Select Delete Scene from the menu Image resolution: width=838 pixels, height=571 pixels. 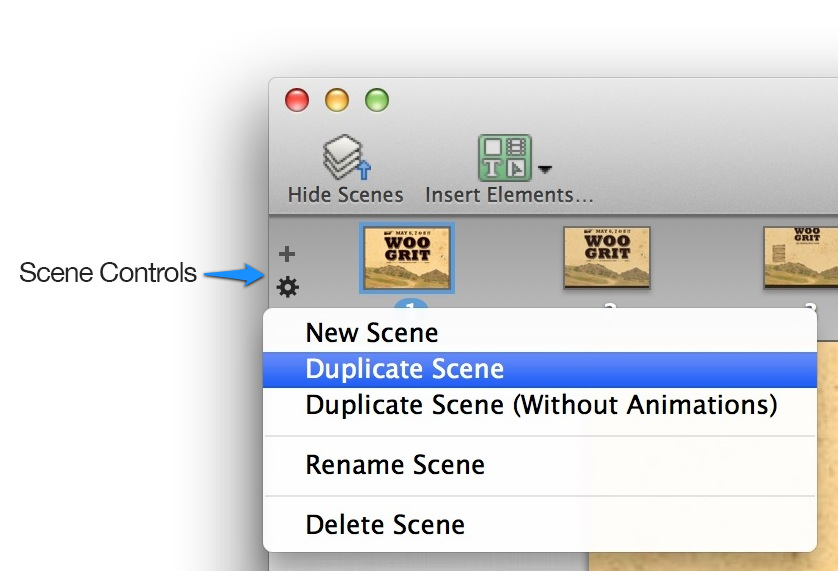point(385,525)
